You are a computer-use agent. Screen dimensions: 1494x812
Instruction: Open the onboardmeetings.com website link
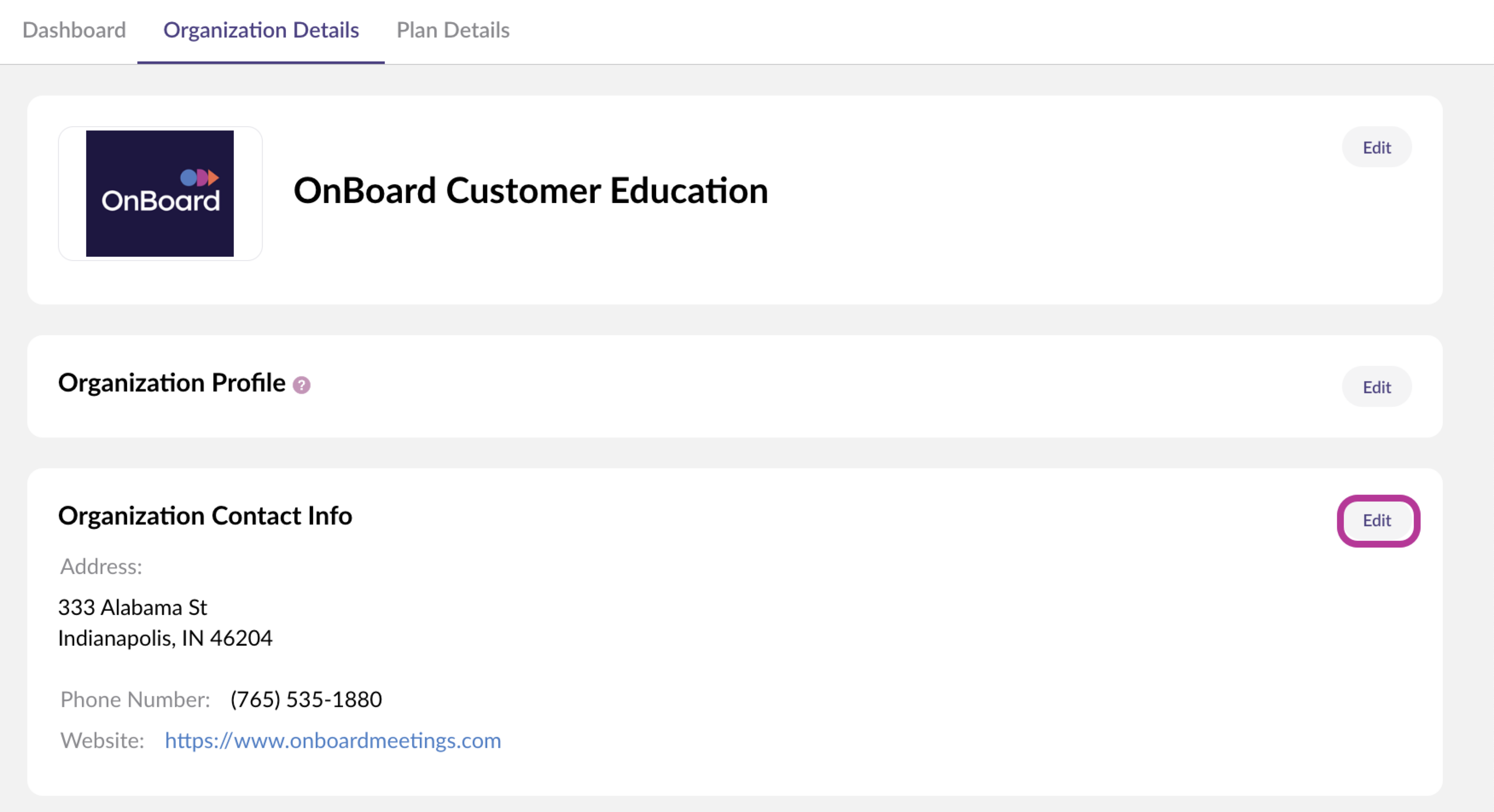tap(333, 741)
